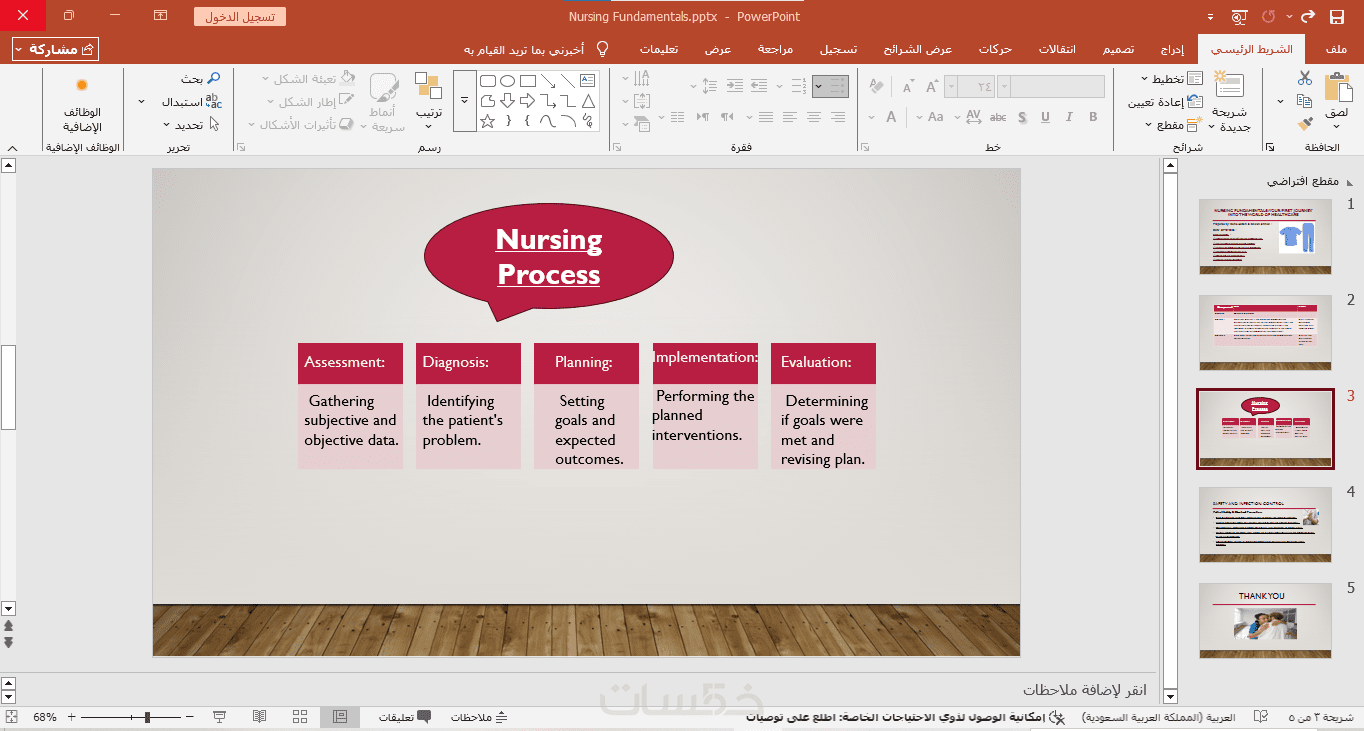
Task: Choose the five-point star shape
Action: (488, 121)
